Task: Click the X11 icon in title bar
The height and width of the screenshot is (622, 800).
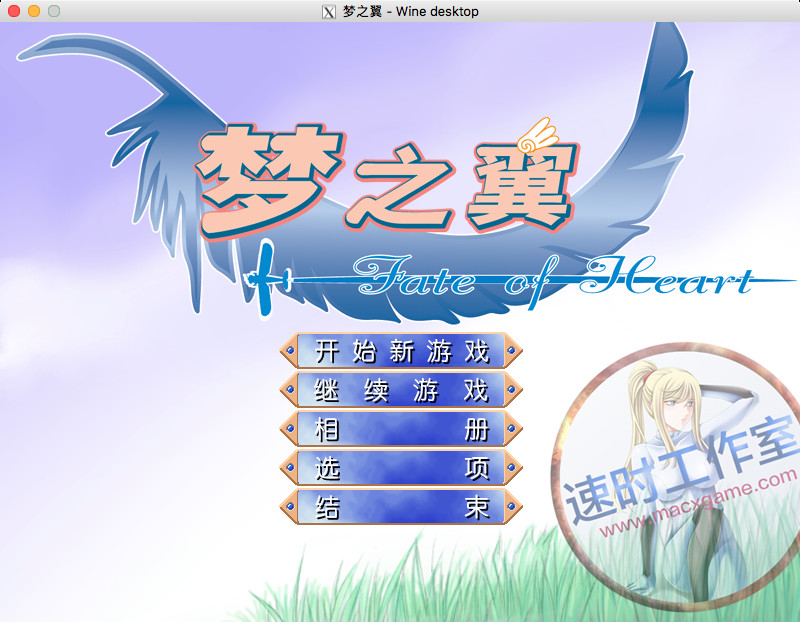Action: tap(329, 11)
